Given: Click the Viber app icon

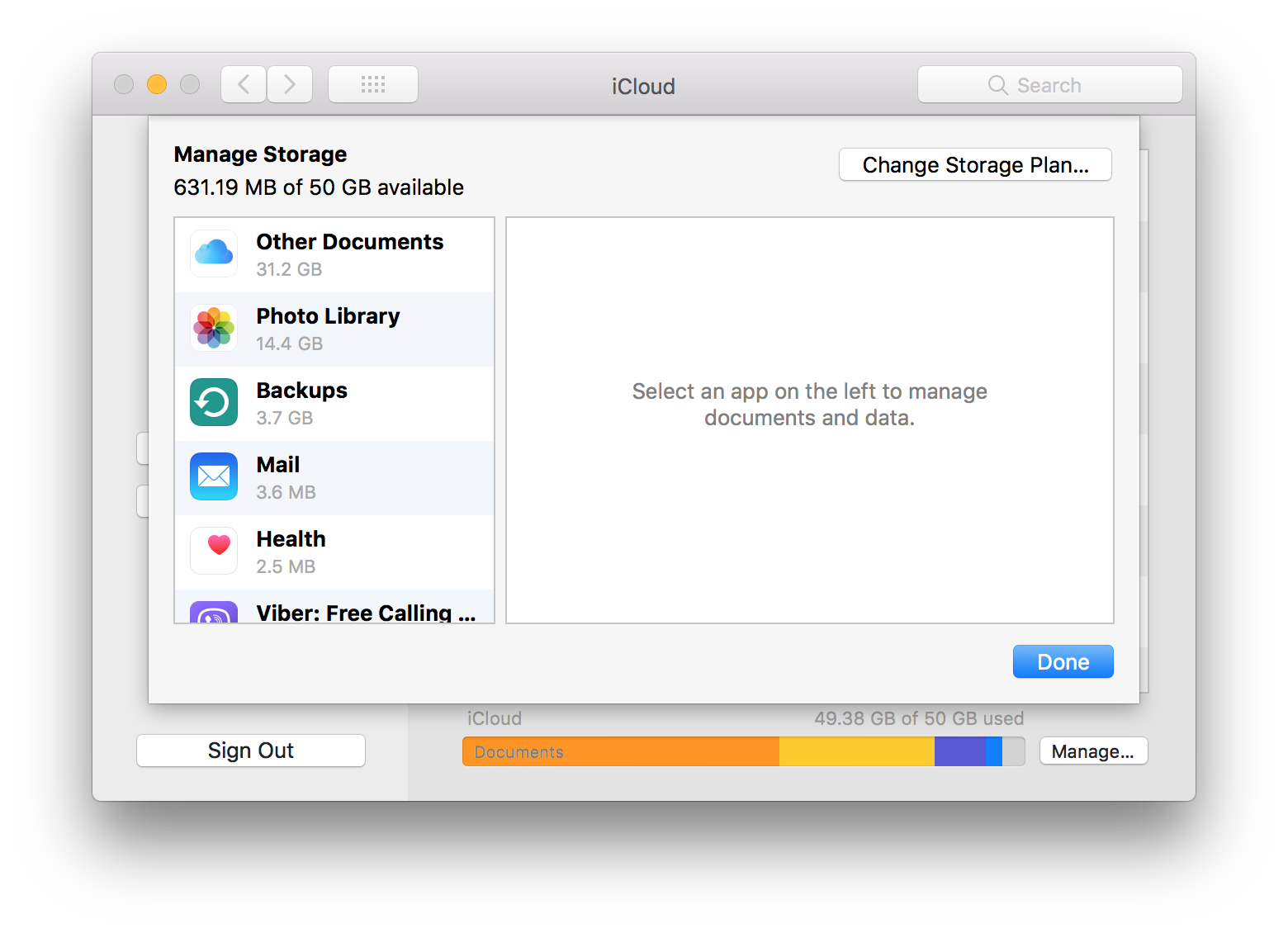Looking at the screenshot, I should (x=214, y=612).
